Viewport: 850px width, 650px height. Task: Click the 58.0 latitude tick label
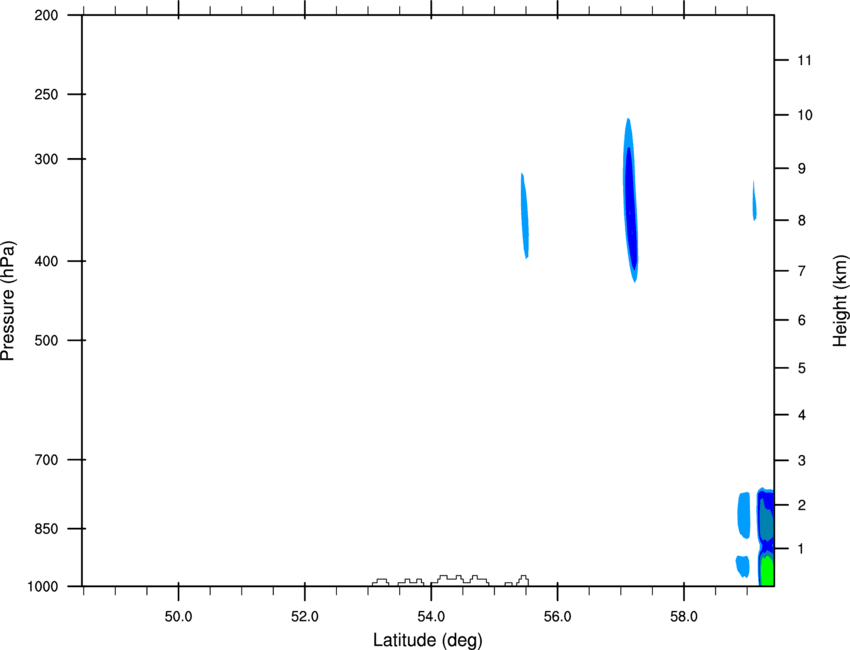684,617
